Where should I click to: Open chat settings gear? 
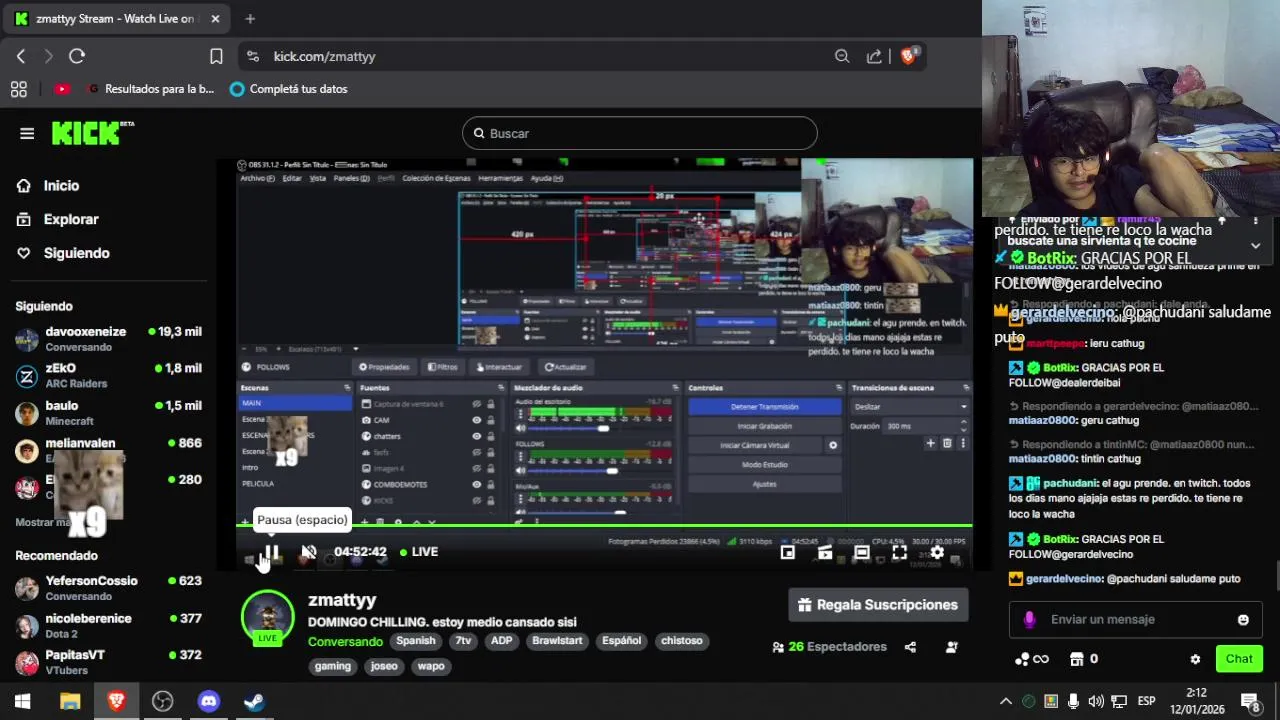[1195, 659]
